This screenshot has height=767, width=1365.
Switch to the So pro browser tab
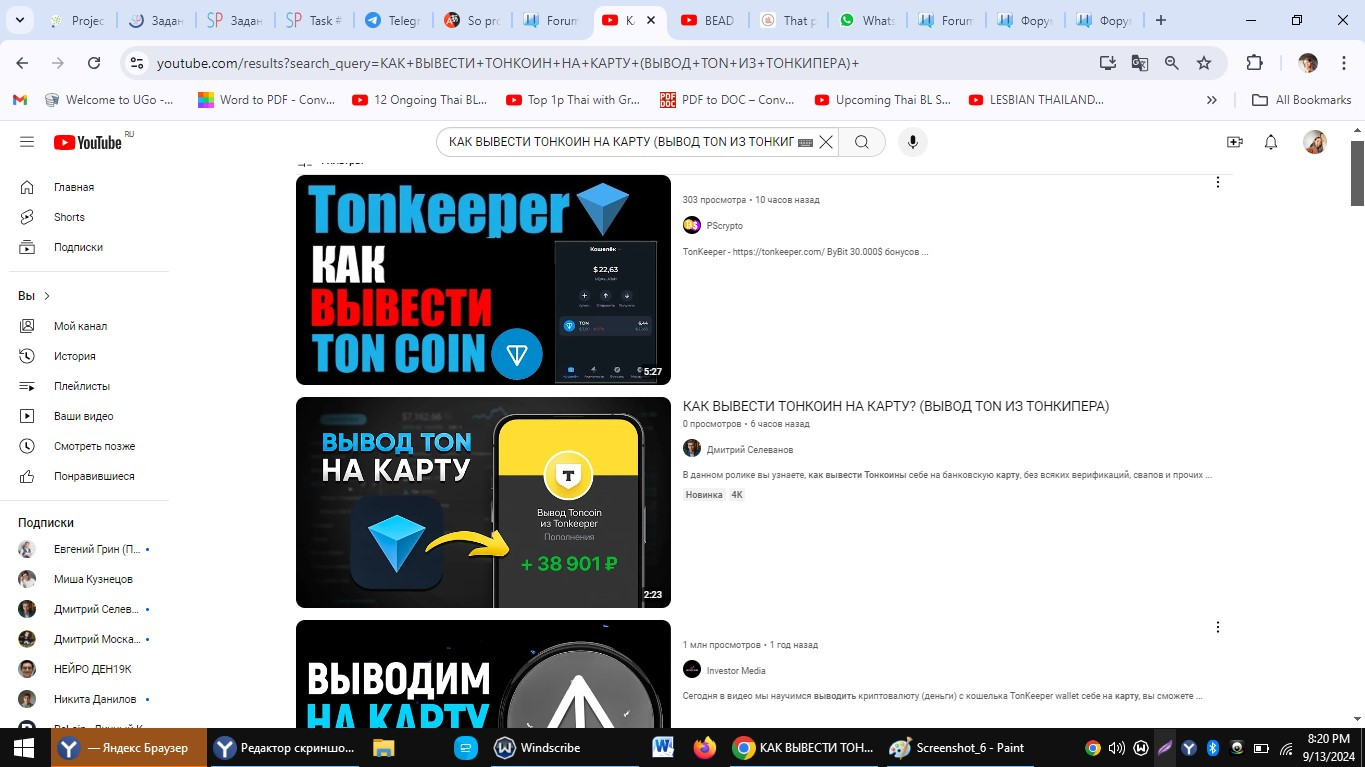[471, 20]
